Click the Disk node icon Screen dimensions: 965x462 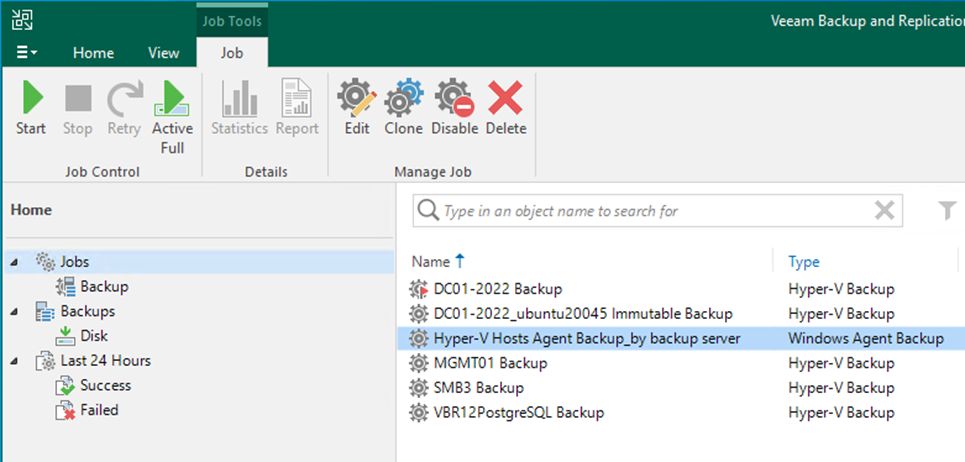pyautogui.click(x=65, y=336)
